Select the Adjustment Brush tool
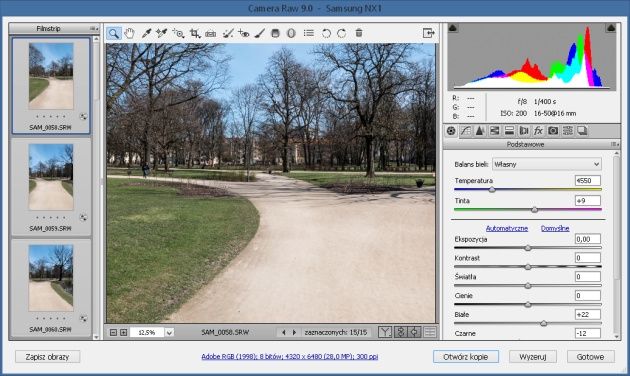Screen dimensions: 630x376 pos(260,33)
